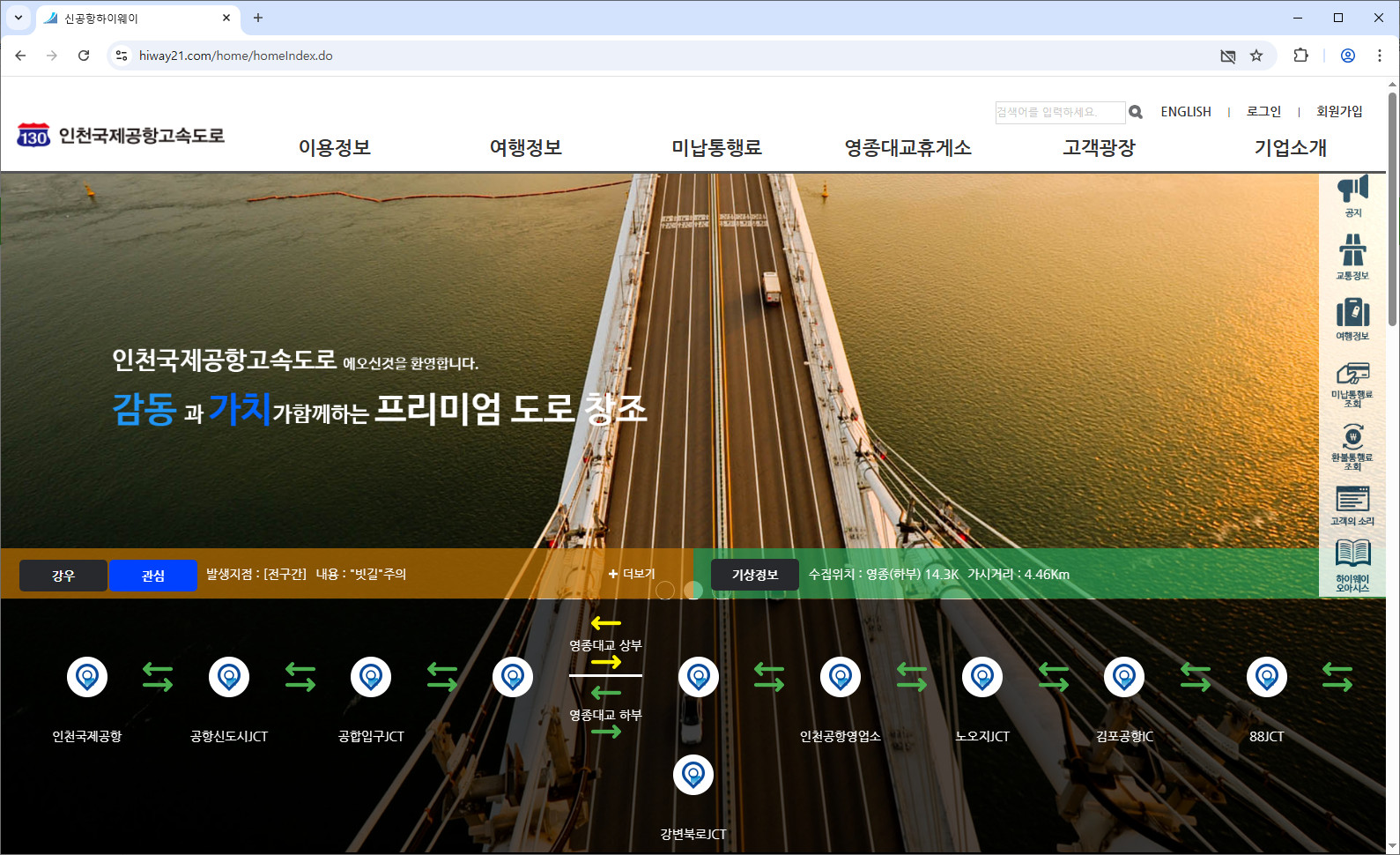Select the 인천공항영업소 location pin
The height and width of the screenshot is (855, 1400).
pyautogui.click(x=841, y=677)
